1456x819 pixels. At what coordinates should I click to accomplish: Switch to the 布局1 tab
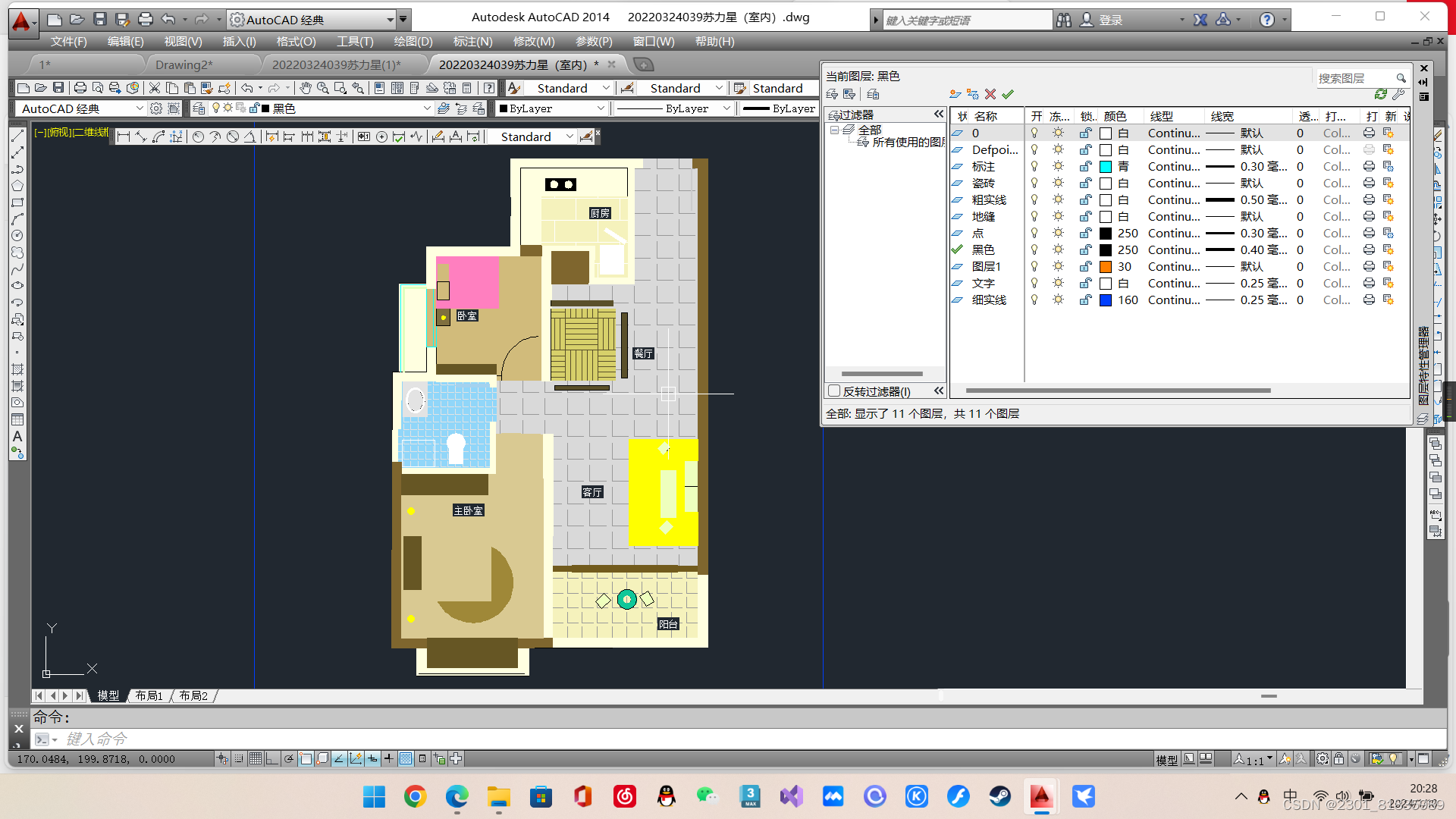coord(149,695)
